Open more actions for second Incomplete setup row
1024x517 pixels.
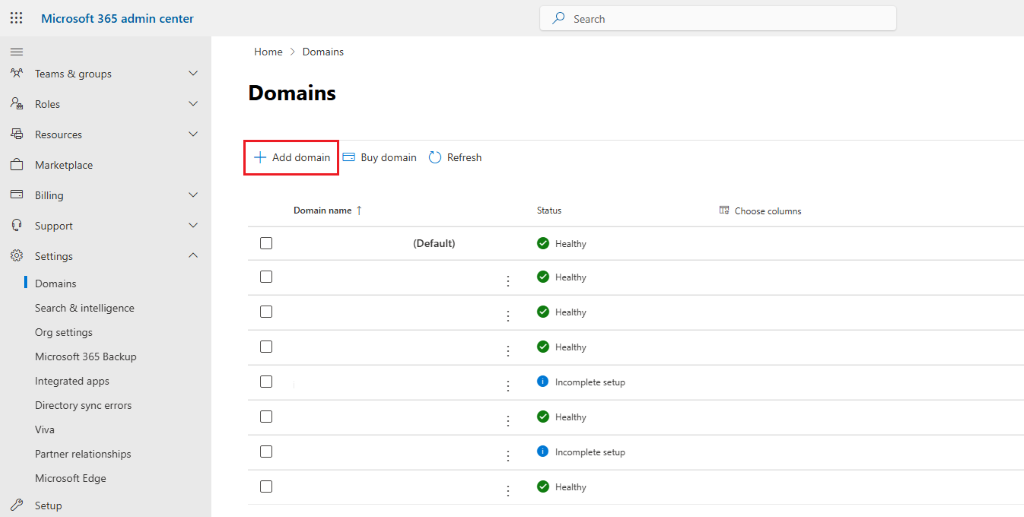click(x=507, y=456)
